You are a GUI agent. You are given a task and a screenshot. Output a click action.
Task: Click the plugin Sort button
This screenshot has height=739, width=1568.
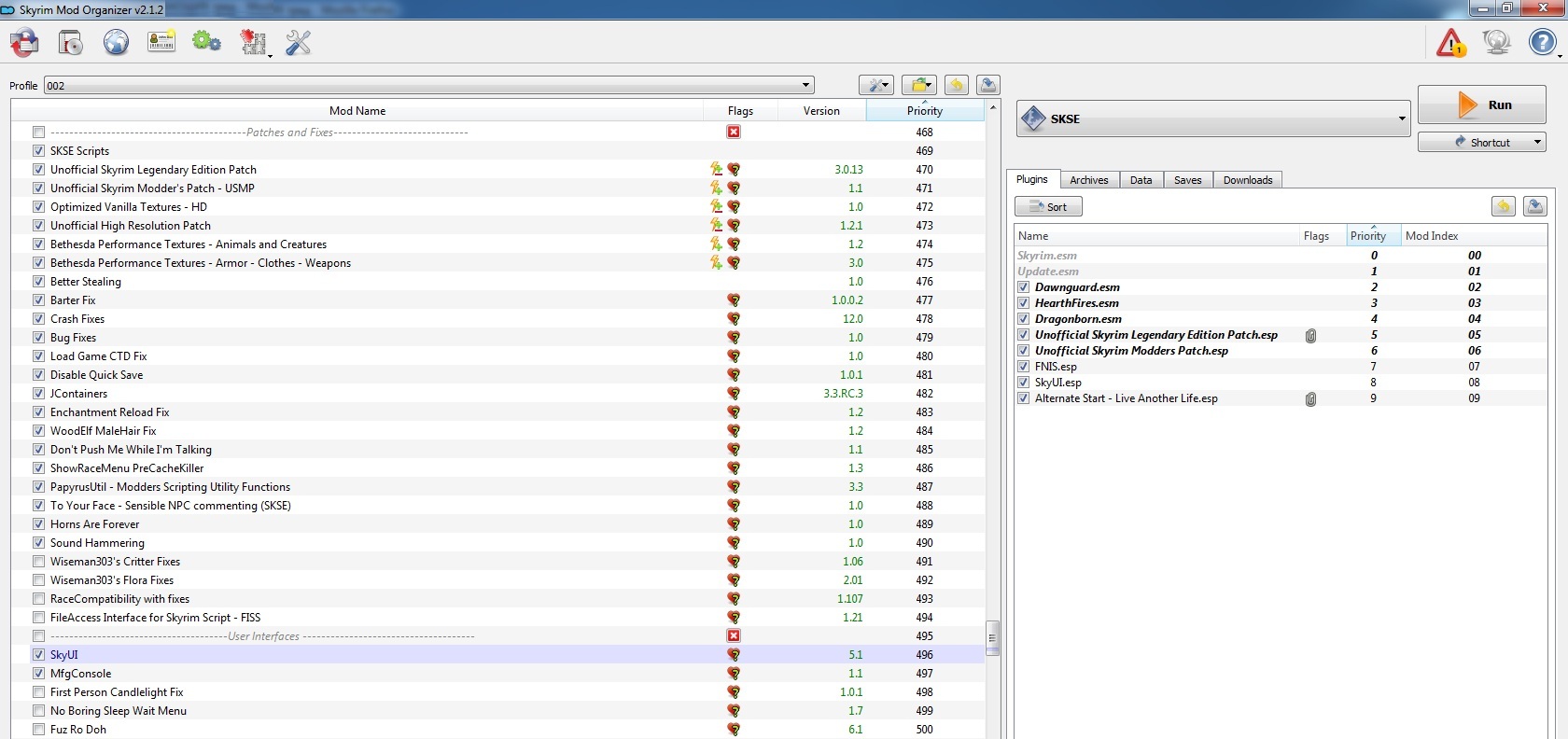pos(1048,206)
